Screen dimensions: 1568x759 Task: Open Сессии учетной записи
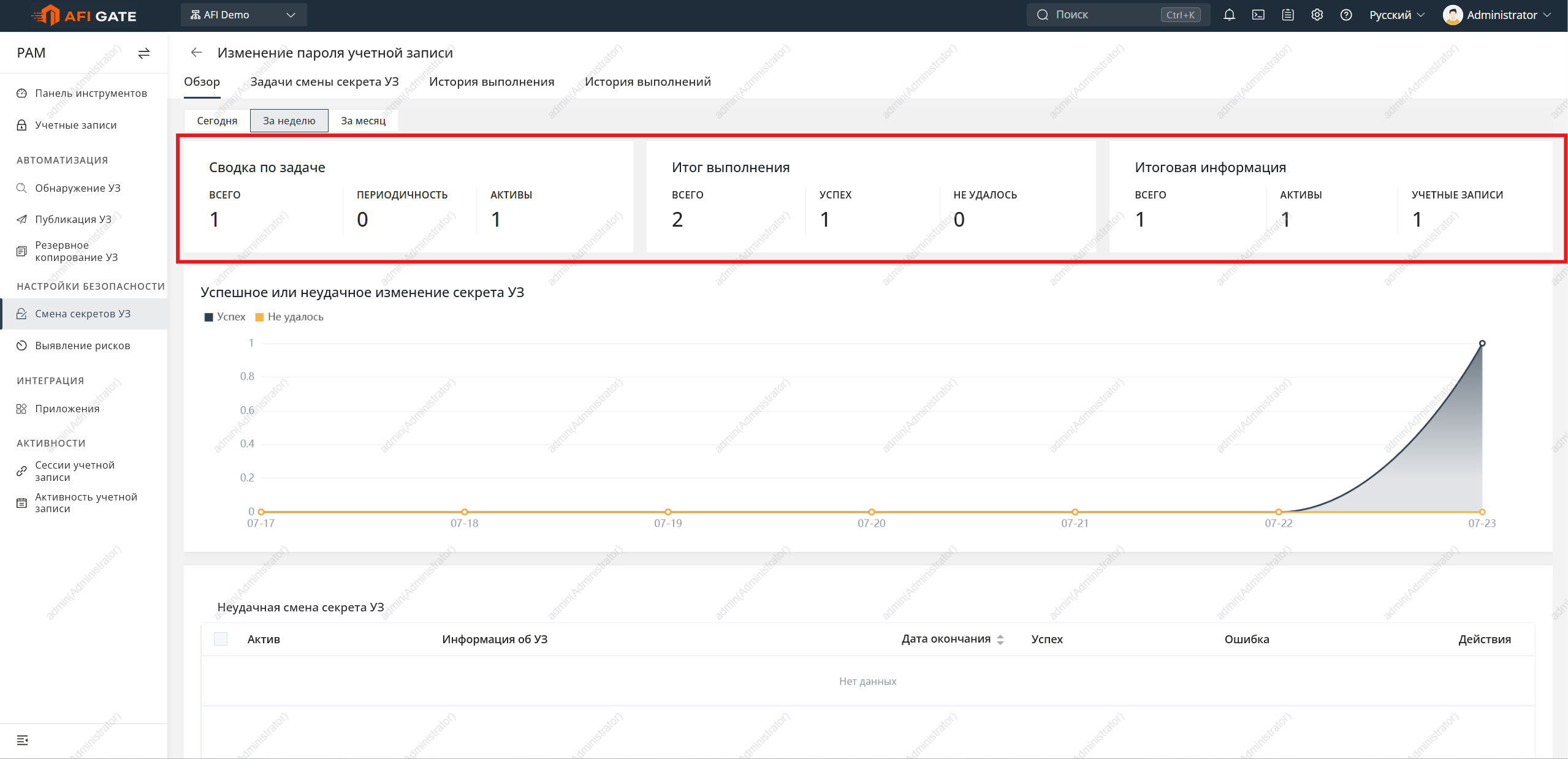[x=83, y=471]
